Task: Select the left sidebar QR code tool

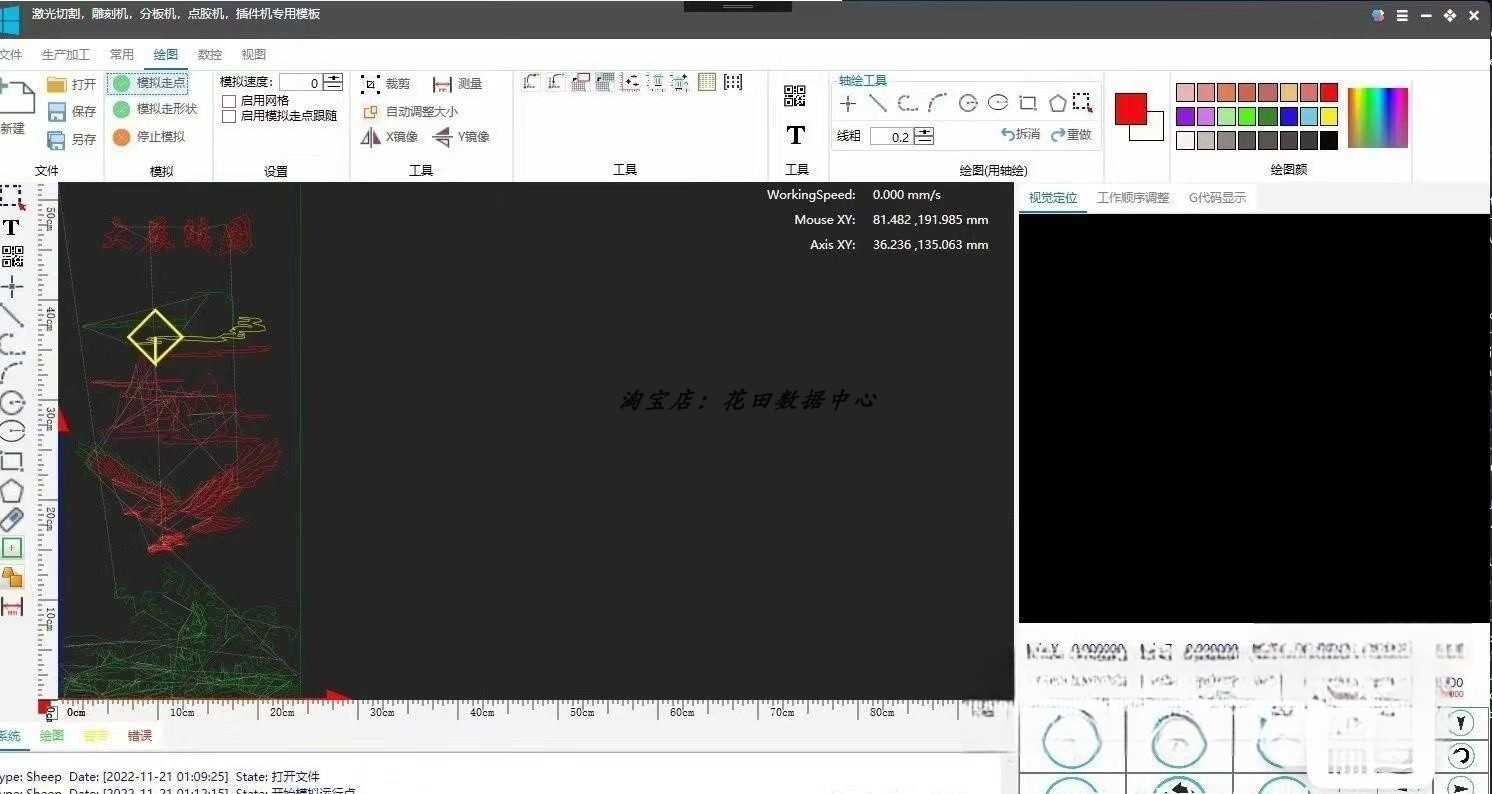Action: pyautogui.click(x=12, y=258)
